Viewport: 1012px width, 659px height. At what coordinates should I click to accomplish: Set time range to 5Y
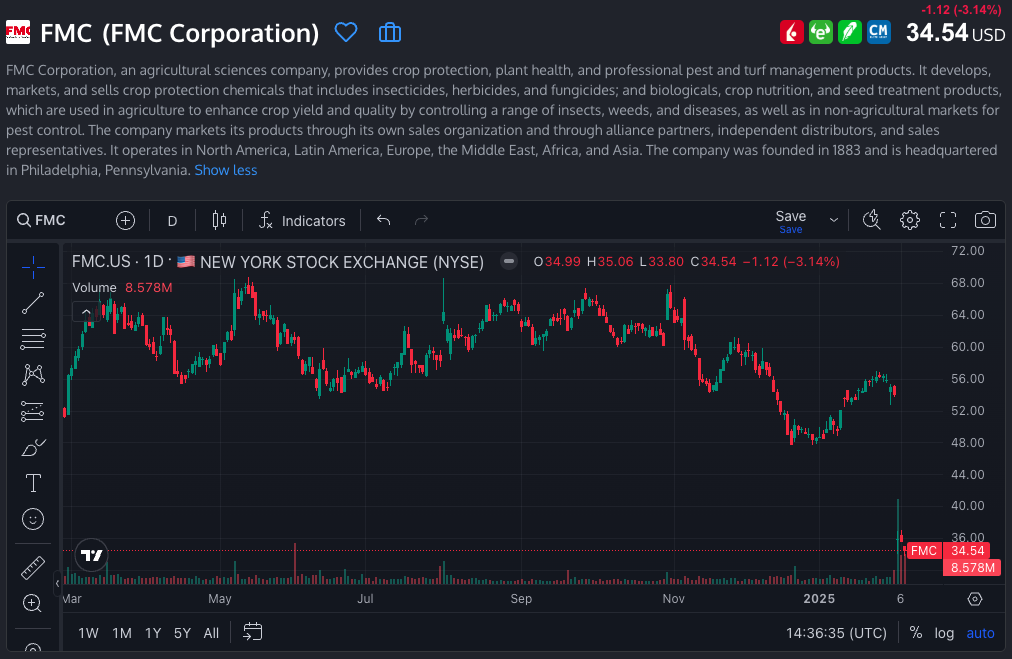183,633
